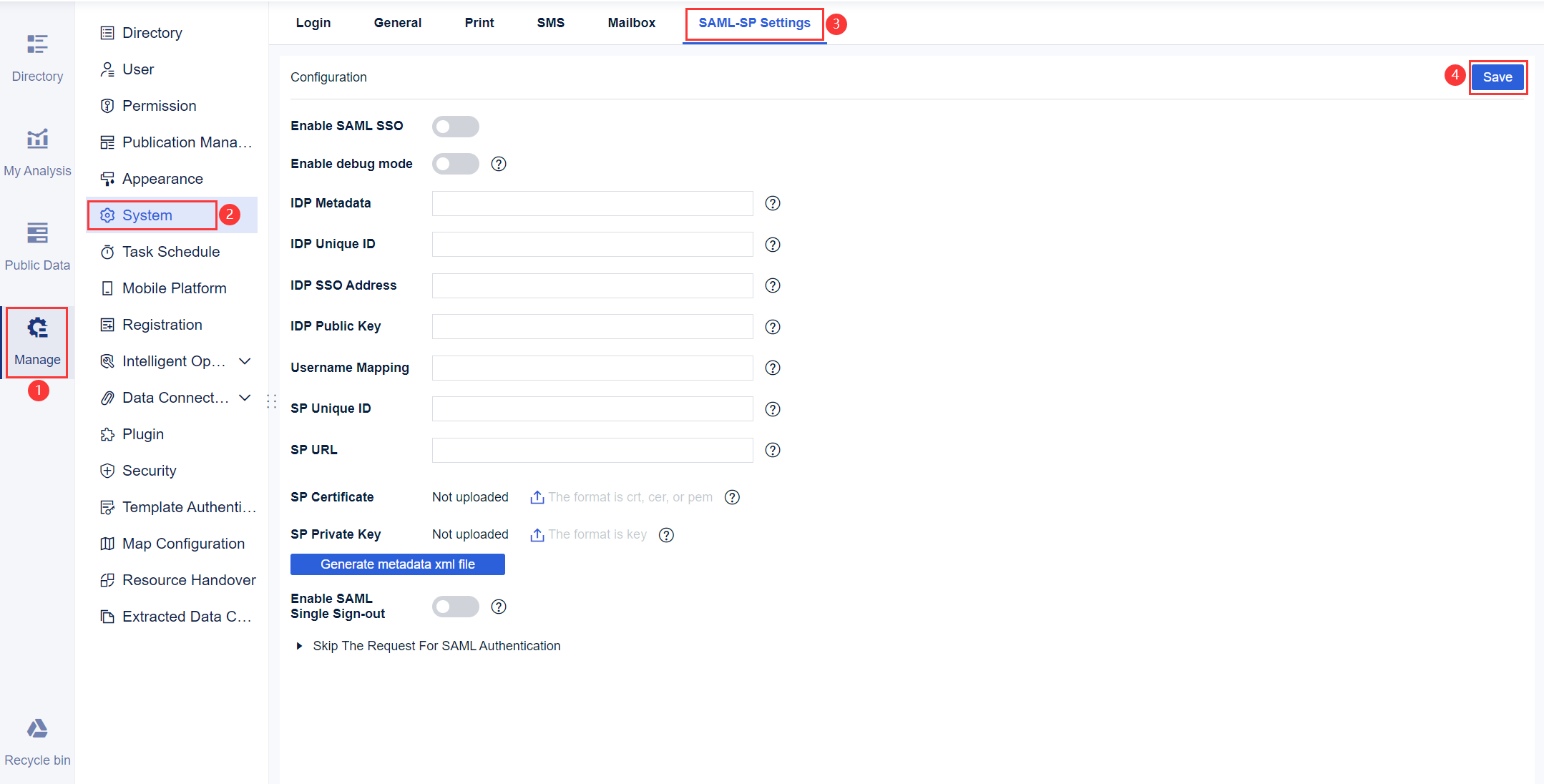
Task: Open the help icon beside Enable debug mode
Action: point(499,164)
